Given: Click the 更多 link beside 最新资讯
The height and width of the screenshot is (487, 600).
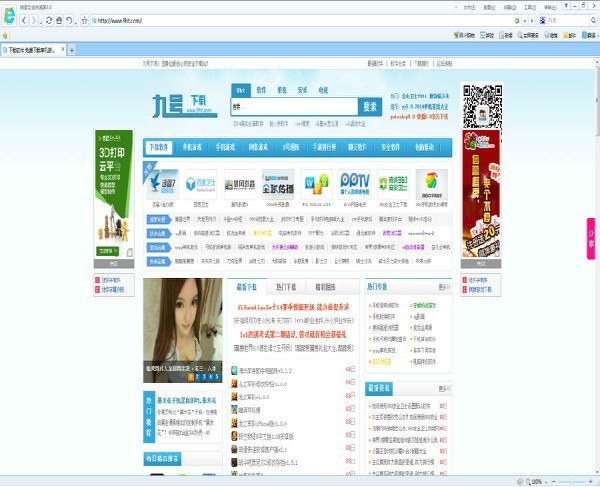Looking at the screenshot, I should [444, 389].
